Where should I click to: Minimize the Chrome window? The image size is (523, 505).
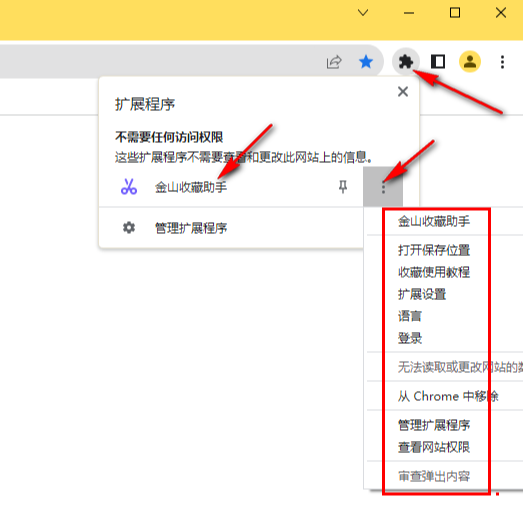point(409,13)
